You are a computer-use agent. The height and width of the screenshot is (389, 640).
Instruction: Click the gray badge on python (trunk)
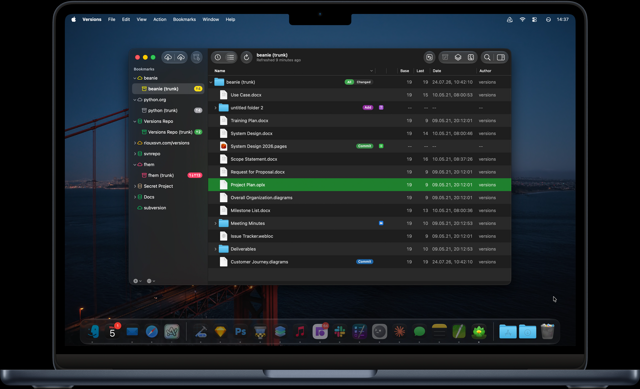click(198, 110)
